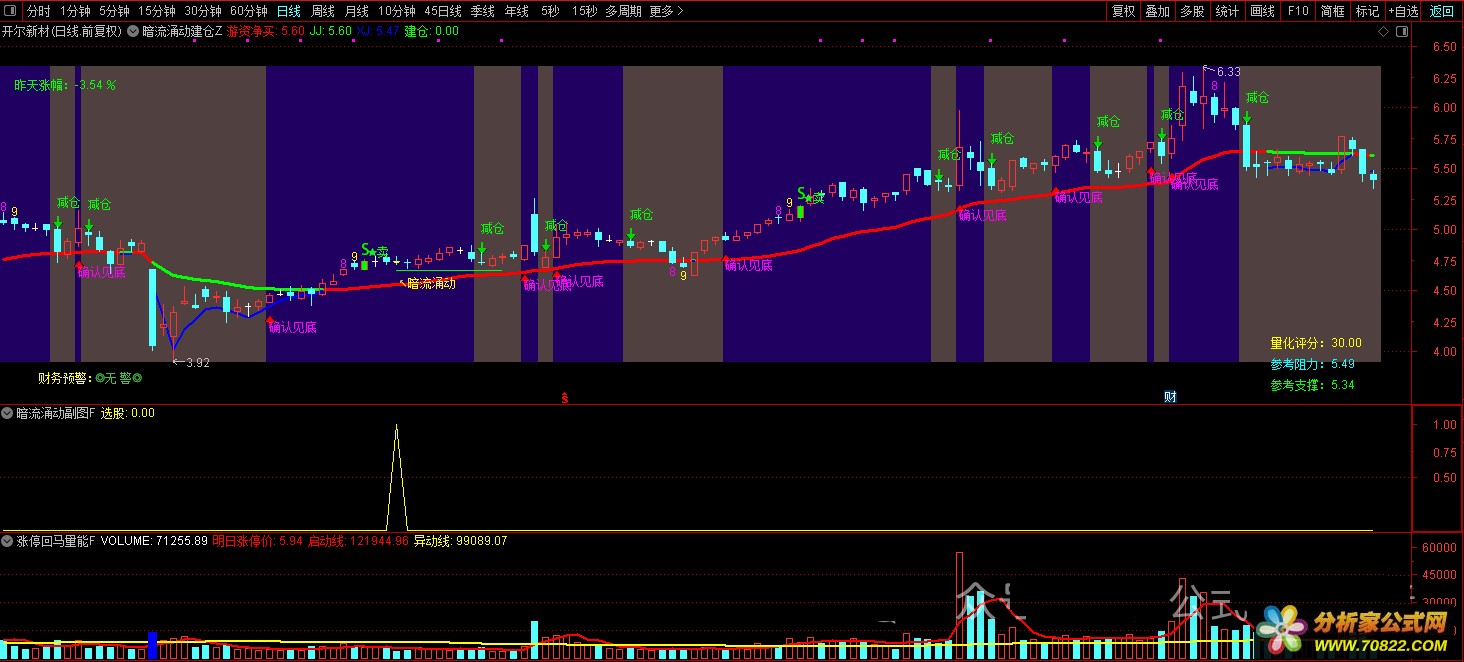Click the diamond icon above the price axis

point(1383,31)
